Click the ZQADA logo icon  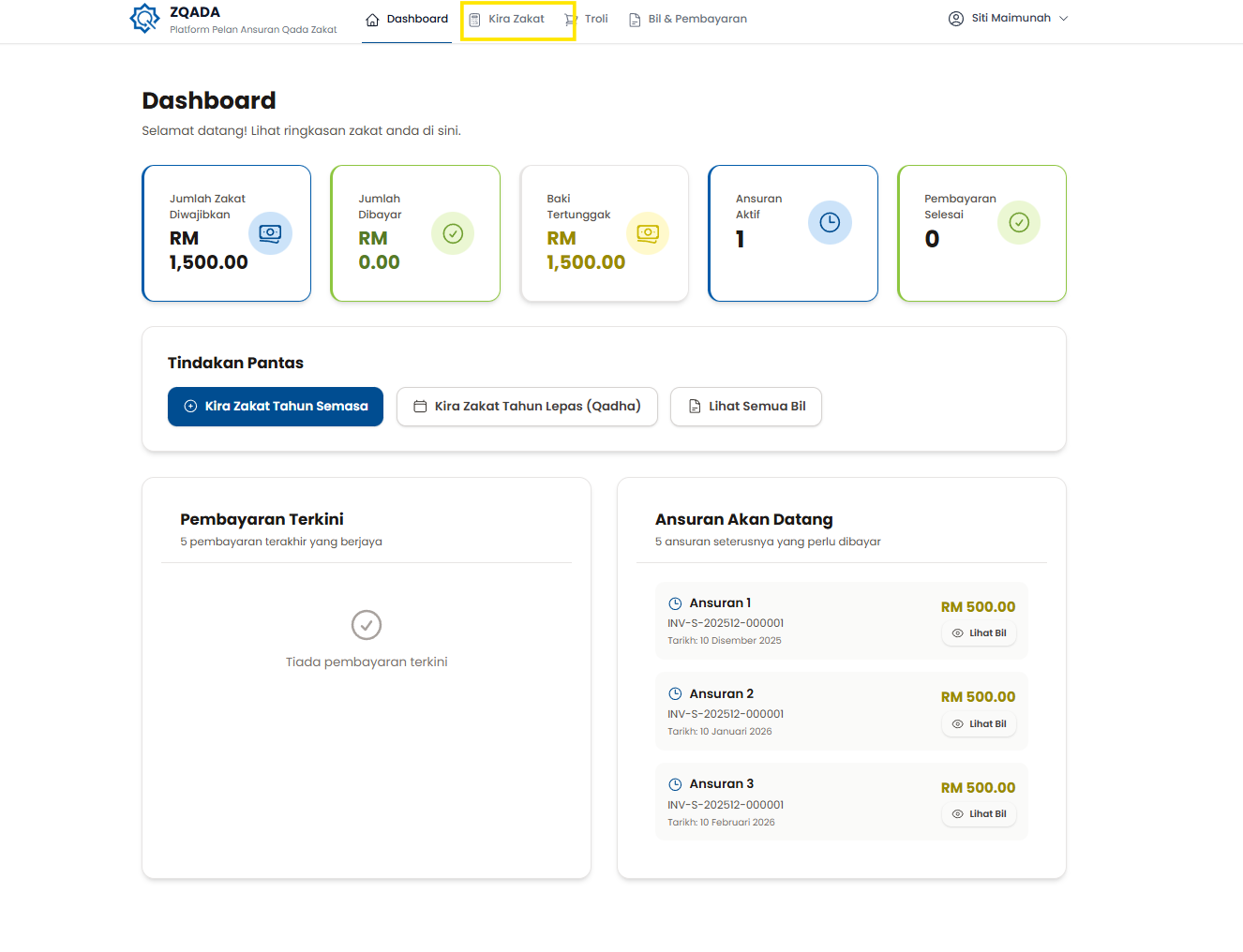point(145,19)
